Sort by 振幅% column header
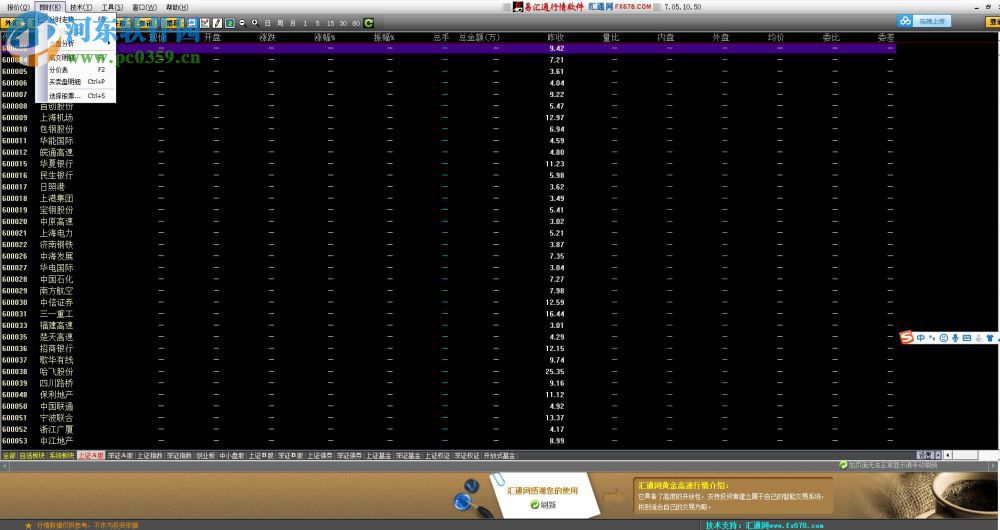The image size is (1000, 530). pyautogui.click(x=384, y=38)
